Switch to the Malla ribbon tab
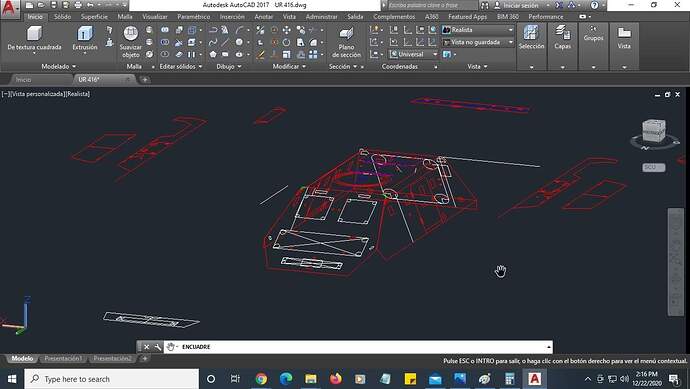 pyautogui.click(x=125, y=17)
